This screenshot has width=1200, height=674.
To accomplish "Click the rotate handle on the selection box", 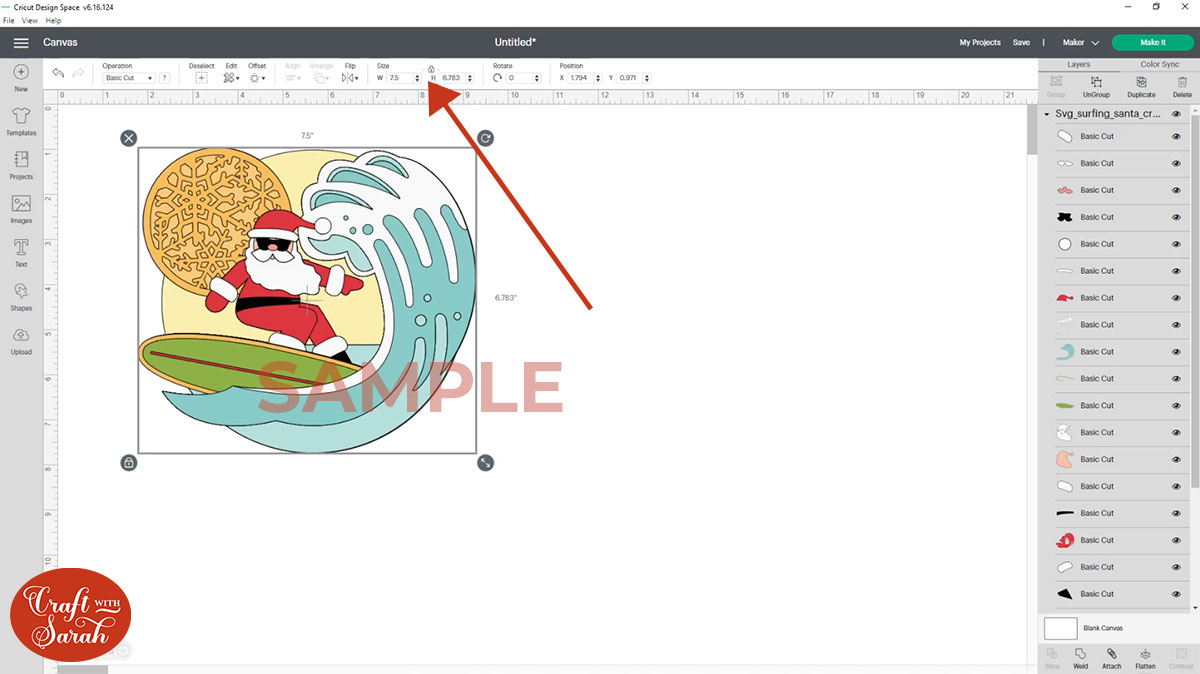I will tap(485, 138).
